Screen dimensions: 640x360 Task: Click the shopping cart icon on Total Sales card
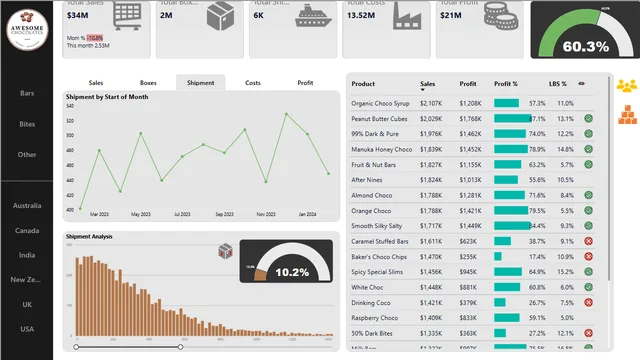[x=127, y=16]
